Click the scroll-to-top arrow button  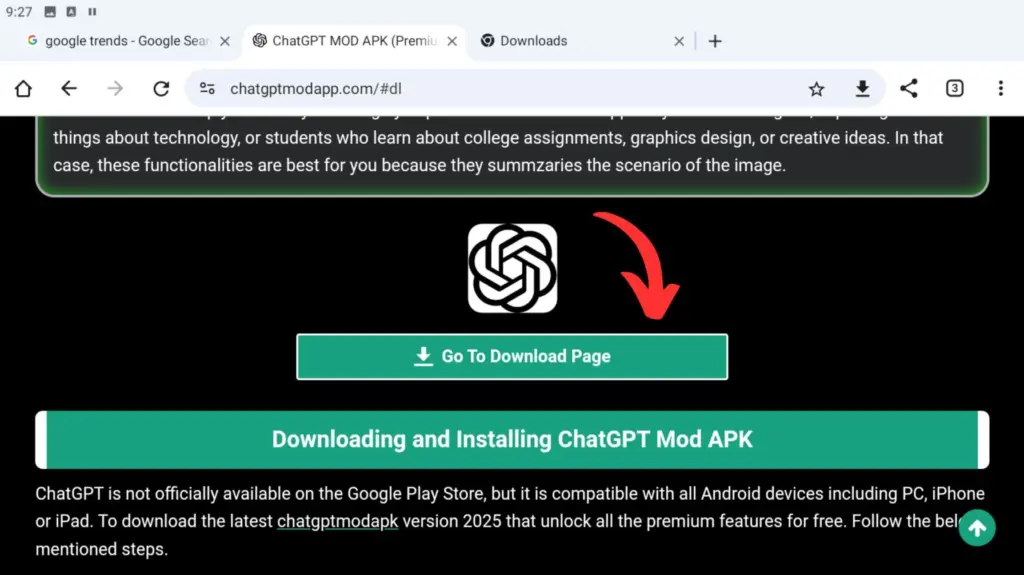[977, 527]
